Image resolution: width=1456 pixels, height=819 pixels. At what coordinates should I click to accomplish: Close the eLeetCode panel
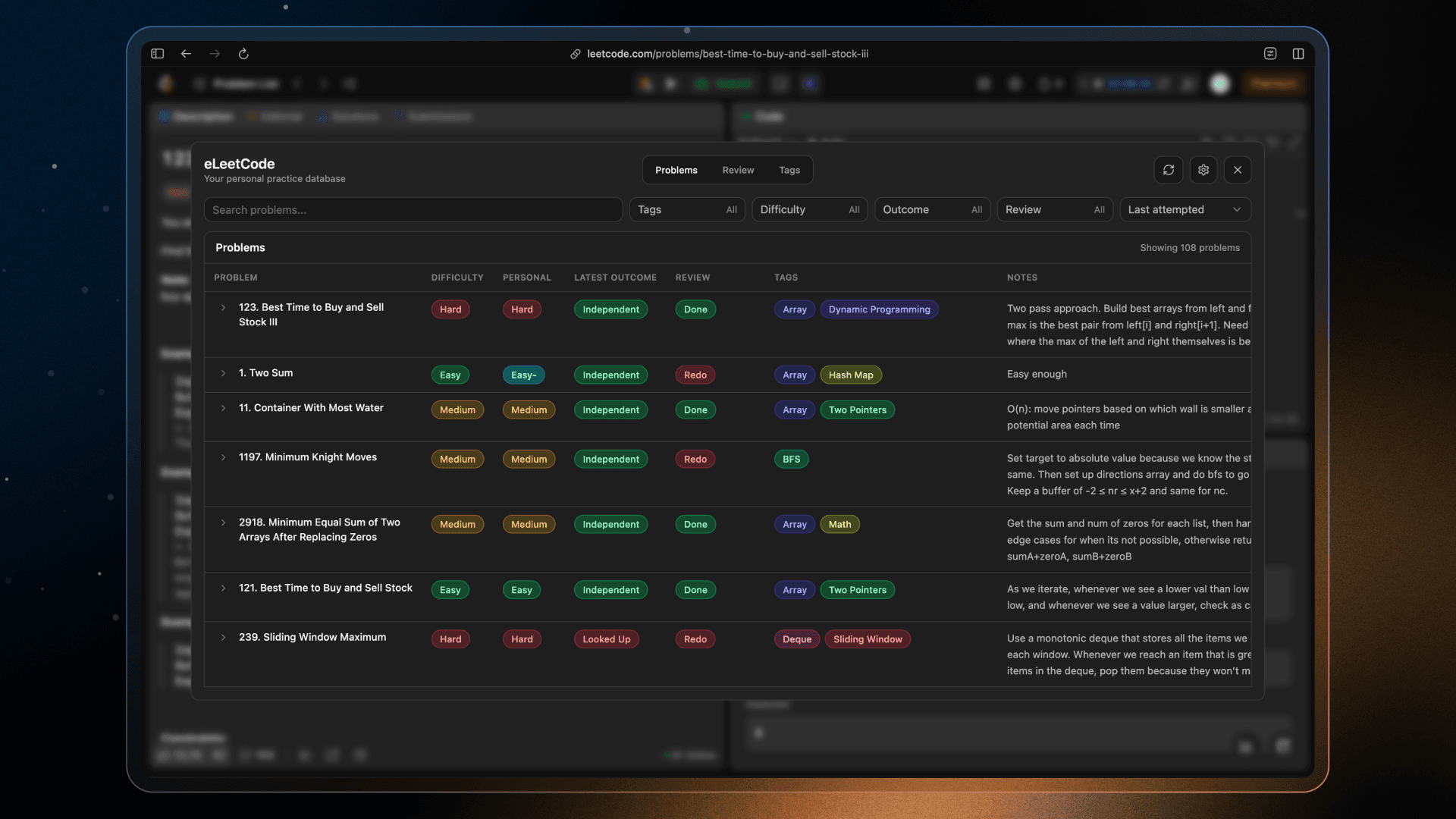point(1238,170)
